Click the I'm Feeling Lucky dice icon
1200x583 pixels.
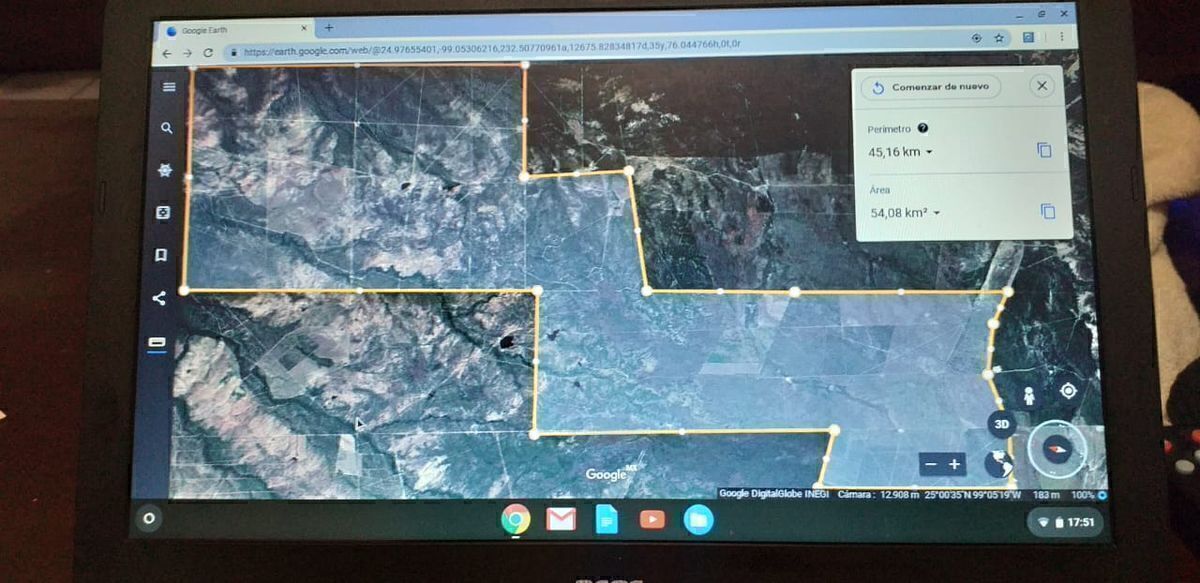pyautogui.click(x=163, y=213)
